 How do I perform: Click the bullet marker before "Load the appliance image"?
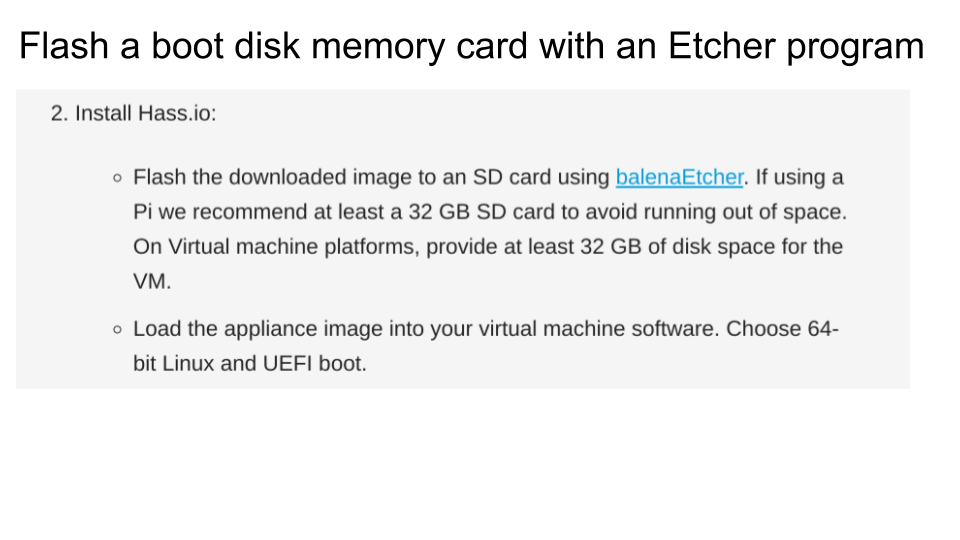(118, 329)
